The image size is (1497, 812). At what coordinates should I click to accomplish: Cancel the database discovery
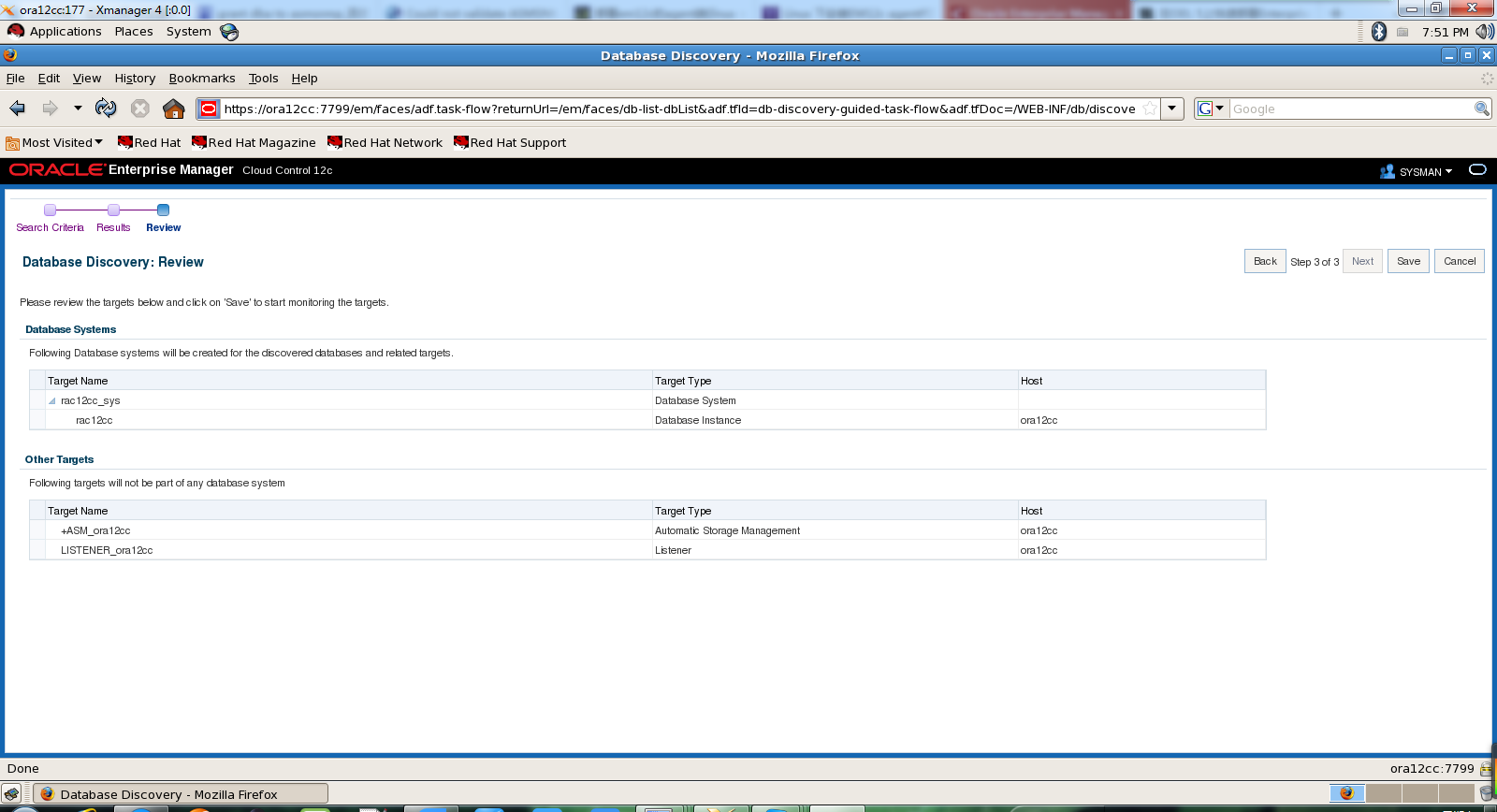1460,261
